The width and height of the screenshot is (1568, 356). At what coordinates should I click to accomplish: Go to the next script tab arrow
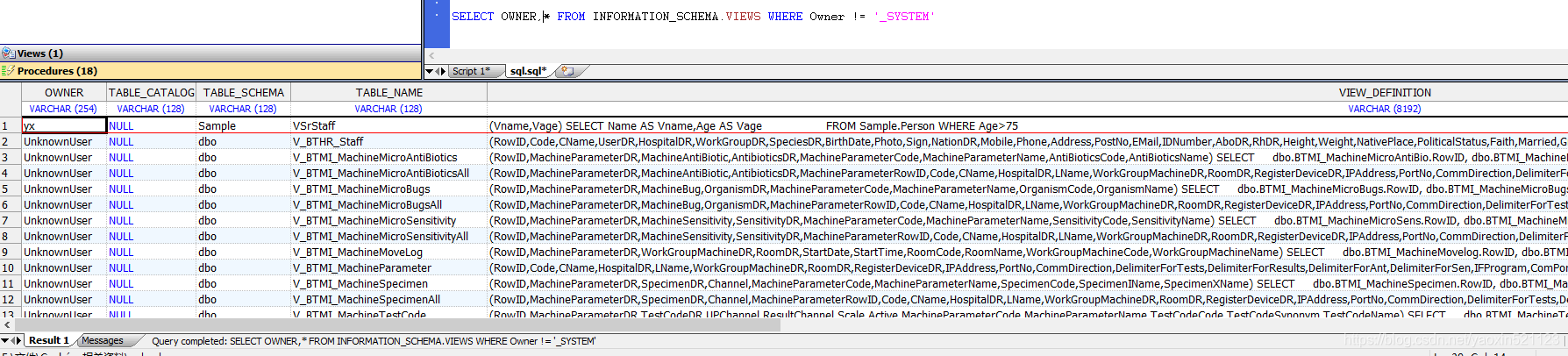pyautogui.click(x=444, y=71)
